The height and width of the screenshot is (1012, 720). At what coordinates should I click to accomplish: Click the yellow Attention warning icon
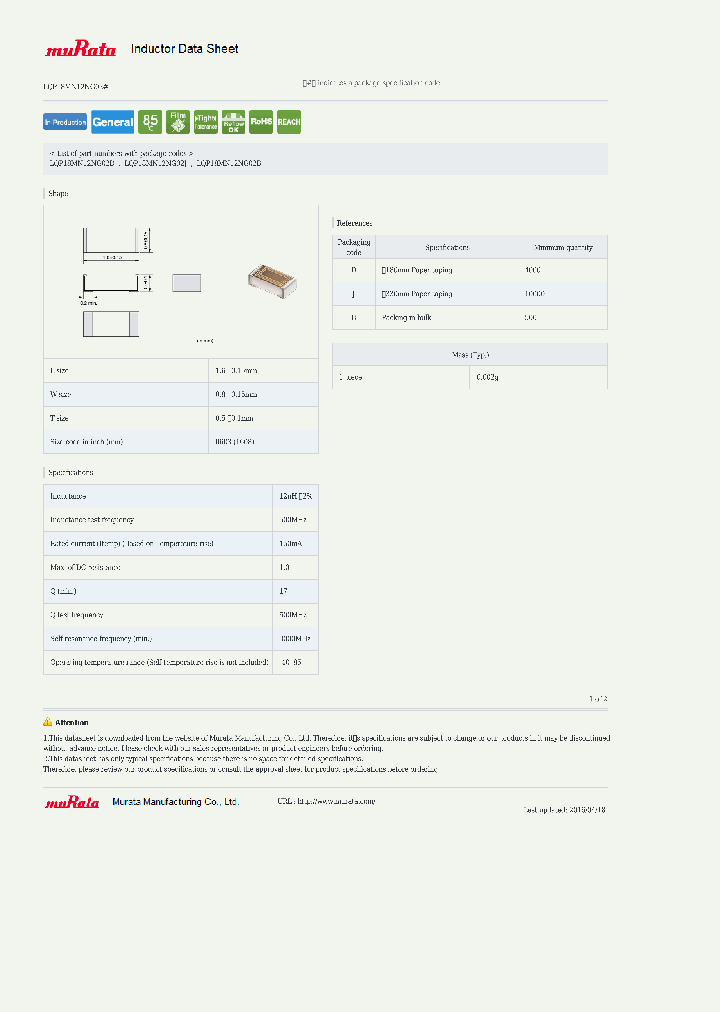[x=48, y=722]
